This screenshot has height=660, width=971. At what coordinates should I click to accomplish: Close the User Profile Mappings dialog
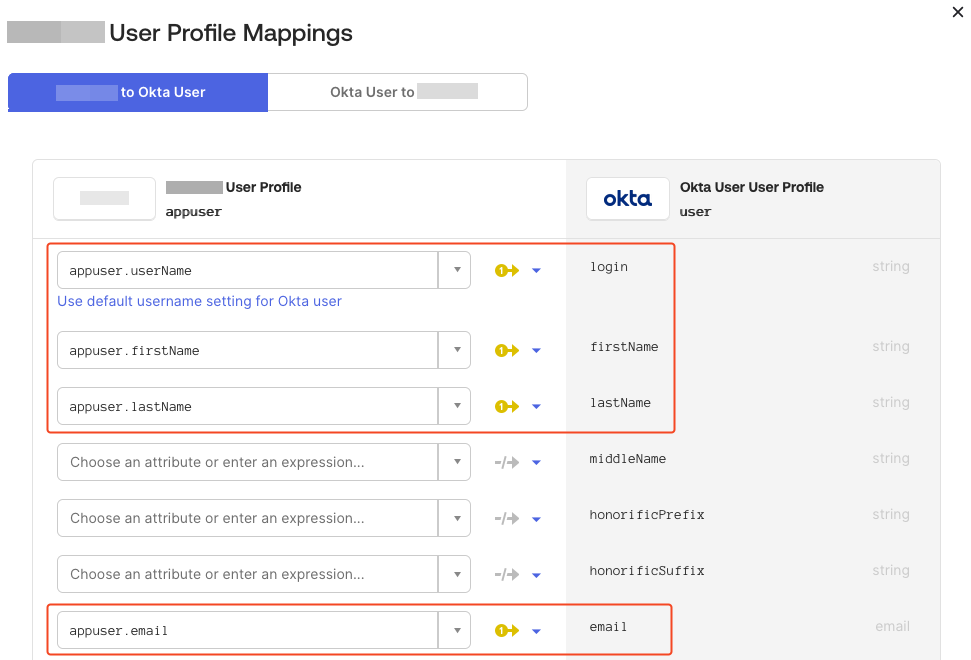[x=957, y=12]
